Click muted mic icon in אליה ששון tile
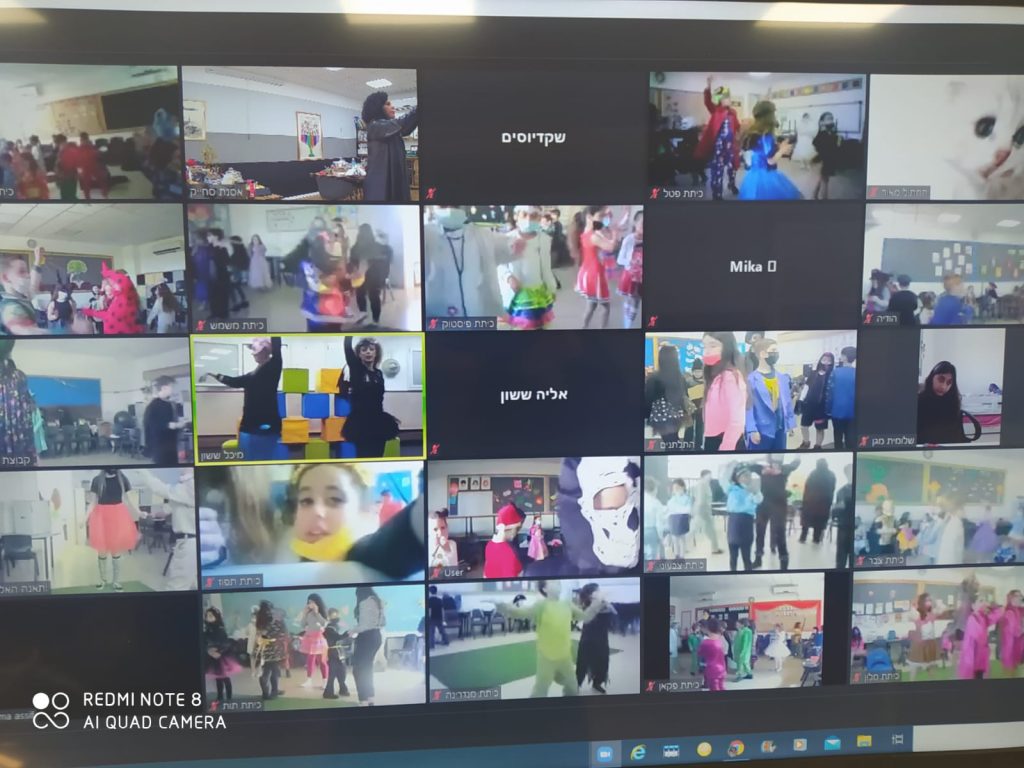 tap(436, 449)
